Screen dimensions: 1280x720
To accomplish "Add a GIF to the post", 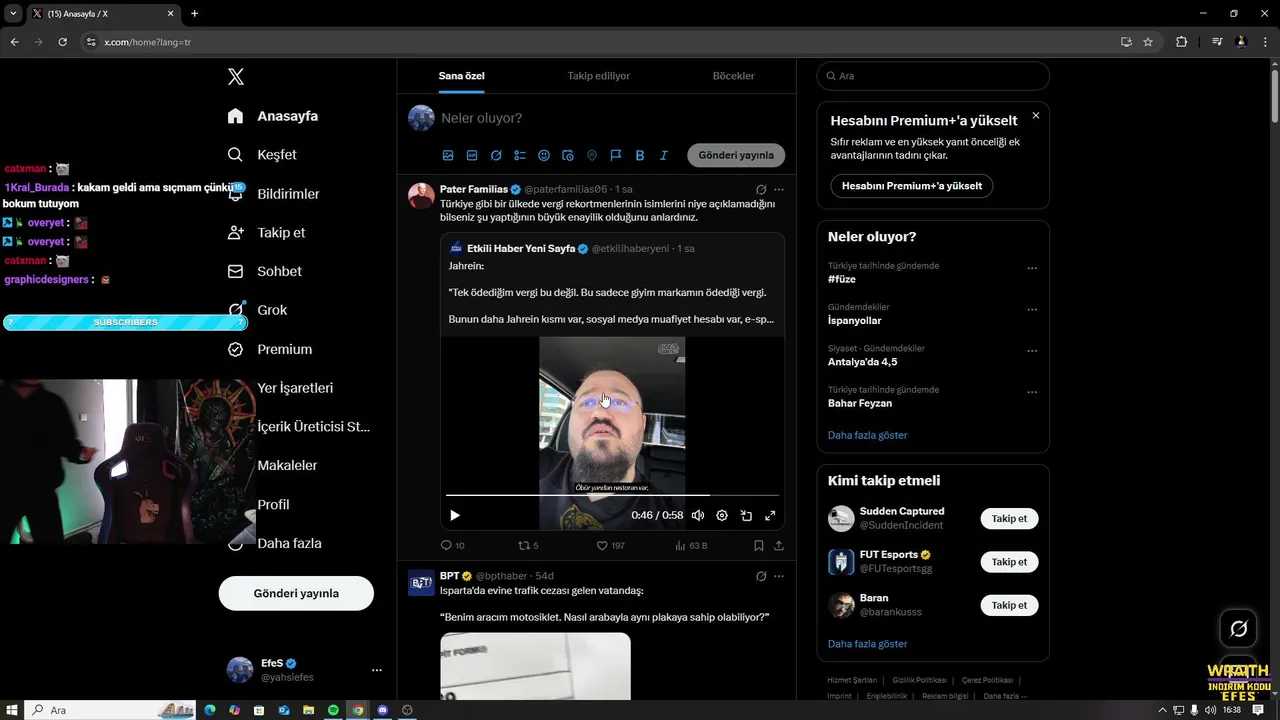I will (x=472, y=155).
